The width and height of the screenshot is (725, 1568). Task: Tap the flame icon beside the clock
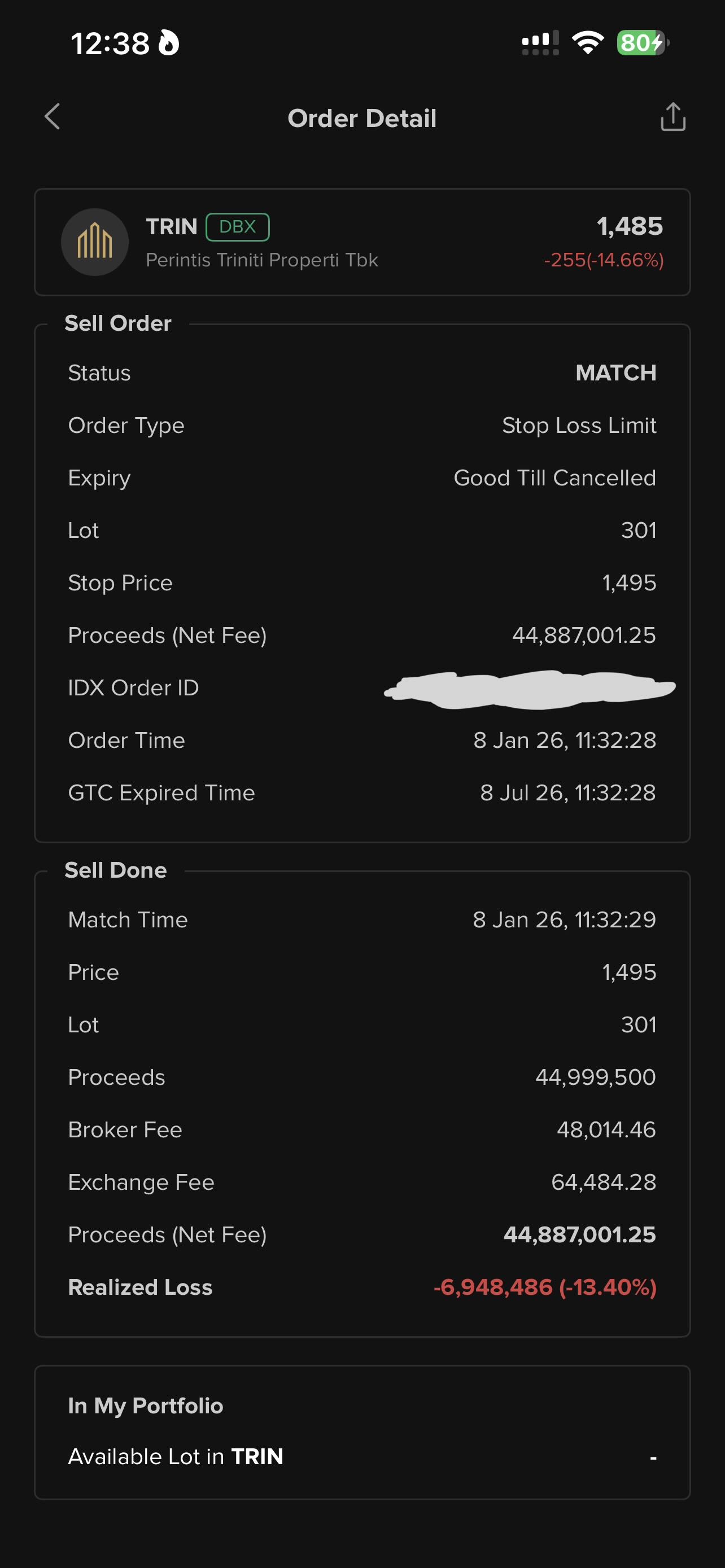pos(169,43)
